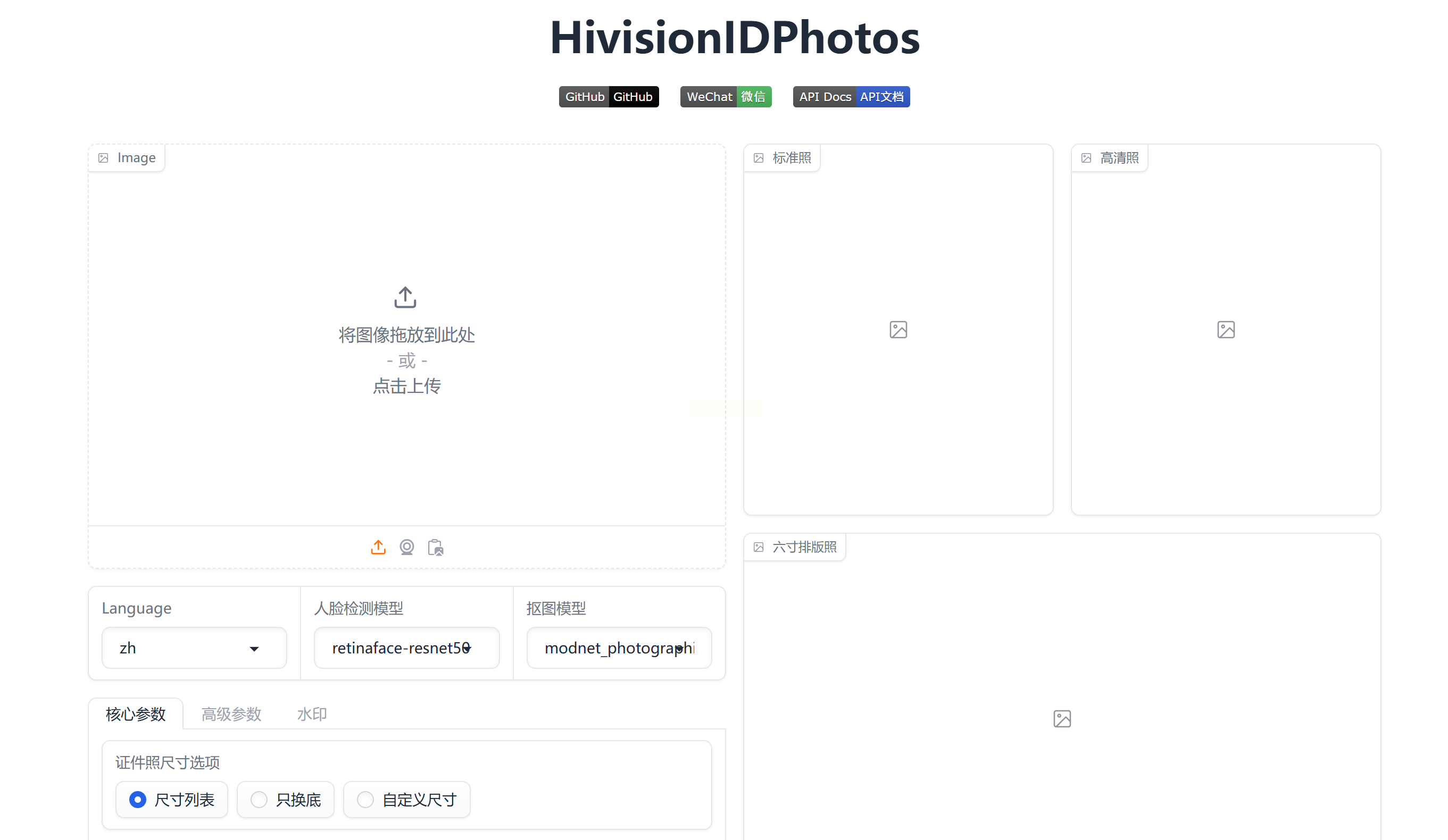Click the large upload arrow icon

(405, 297)
